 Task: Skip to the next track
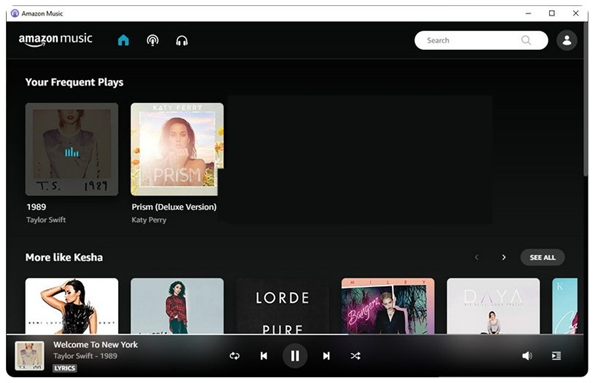click(326, 356)
